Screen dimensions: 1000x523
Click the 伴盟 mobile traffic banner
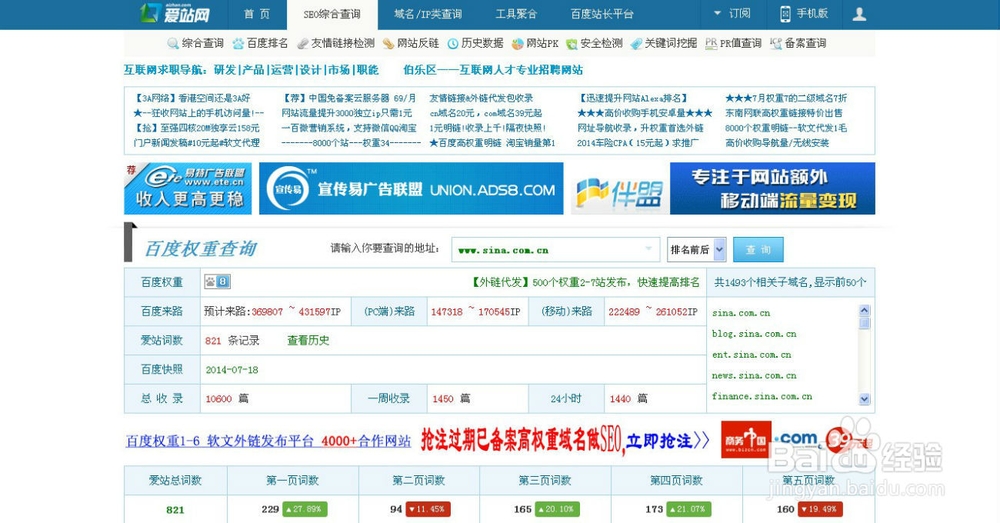(723, 188)
